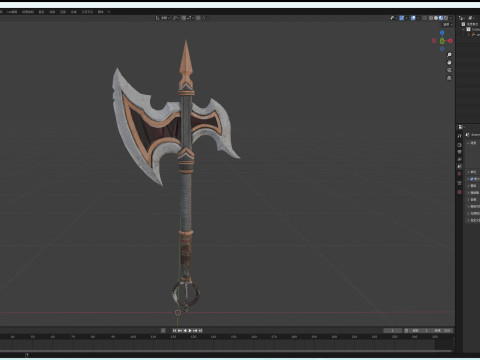Click the positive red X axis gizmo ball
Screen dimensions: 480x360
coord(450,41)
